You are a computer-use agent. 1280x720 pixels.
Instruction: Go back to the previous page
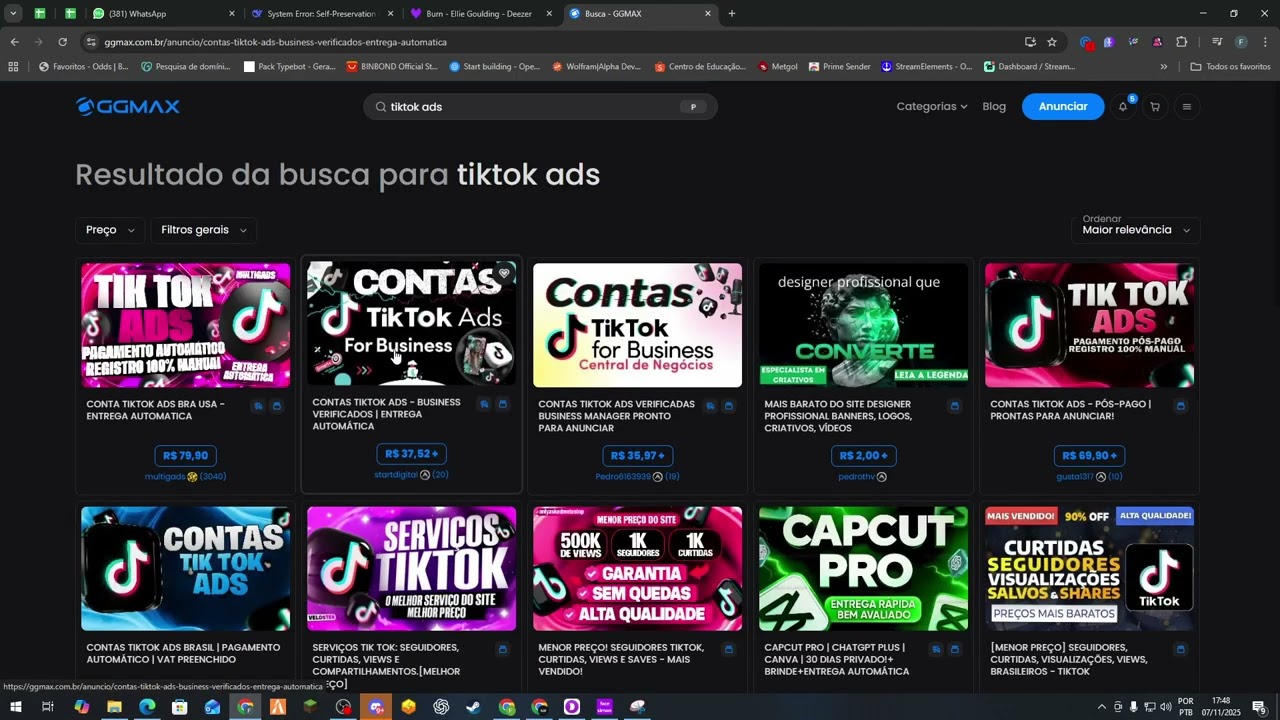point(14,42)
